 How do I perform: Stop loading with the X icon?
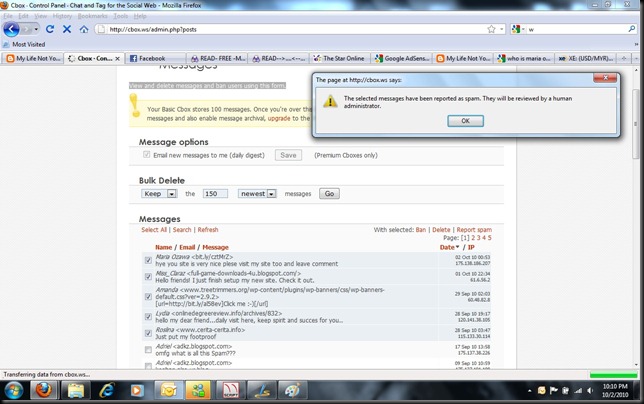(x=67, y=29)
